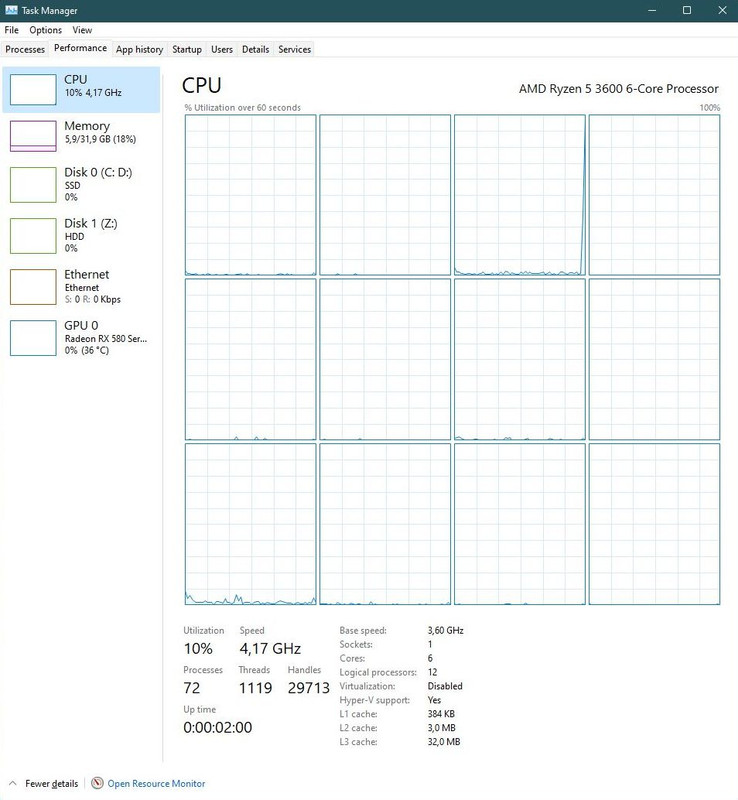Click the Up time value 0:00:02:00
738x800 pixels.
click(217, 727)
